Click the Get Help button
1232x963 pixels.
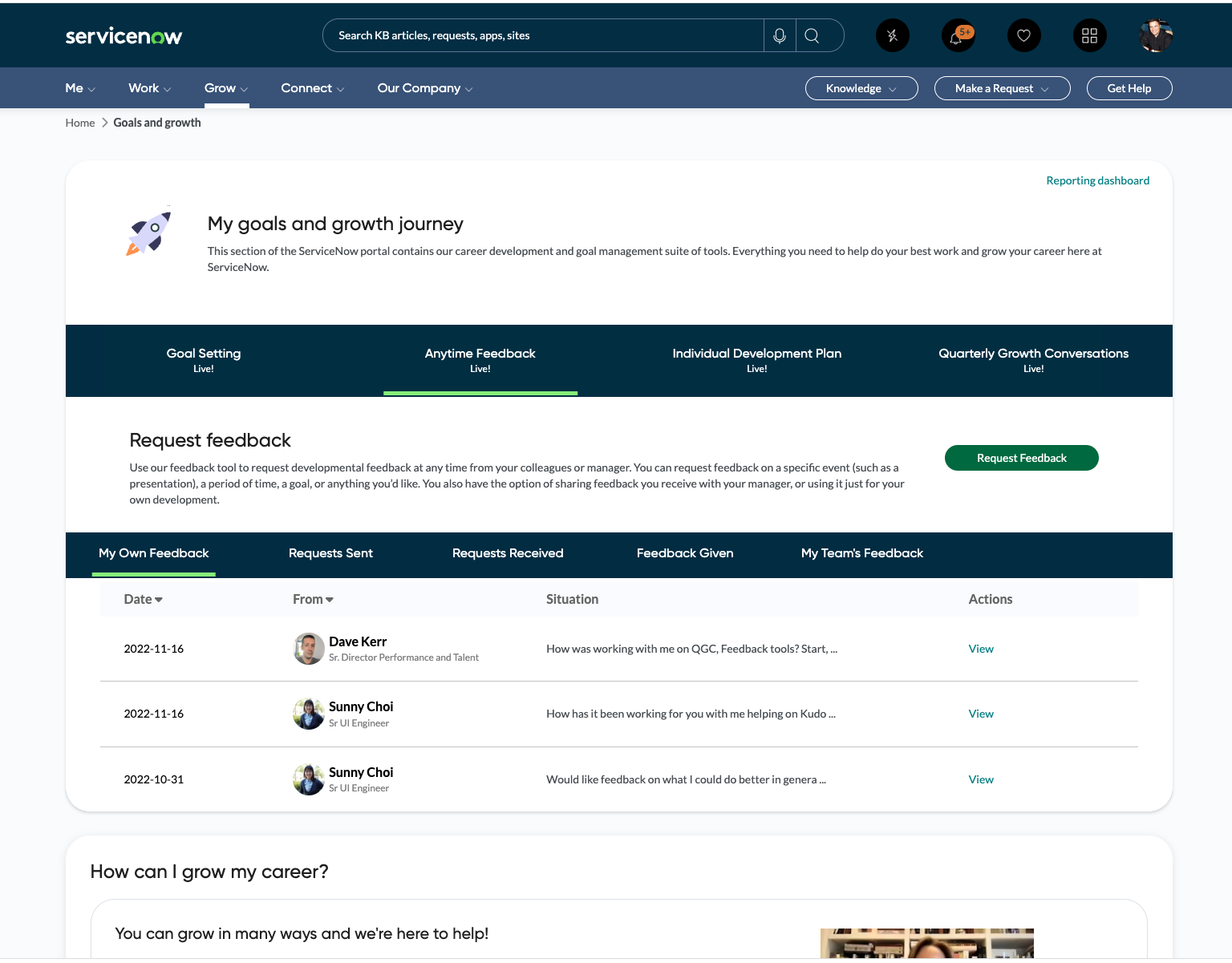tap(1129, 88)
